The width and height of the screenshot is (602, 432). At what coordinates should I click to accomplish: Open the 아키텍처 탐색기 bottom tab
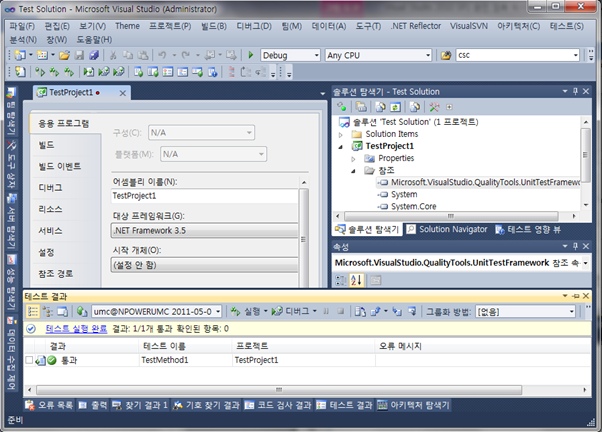point(414,405)
